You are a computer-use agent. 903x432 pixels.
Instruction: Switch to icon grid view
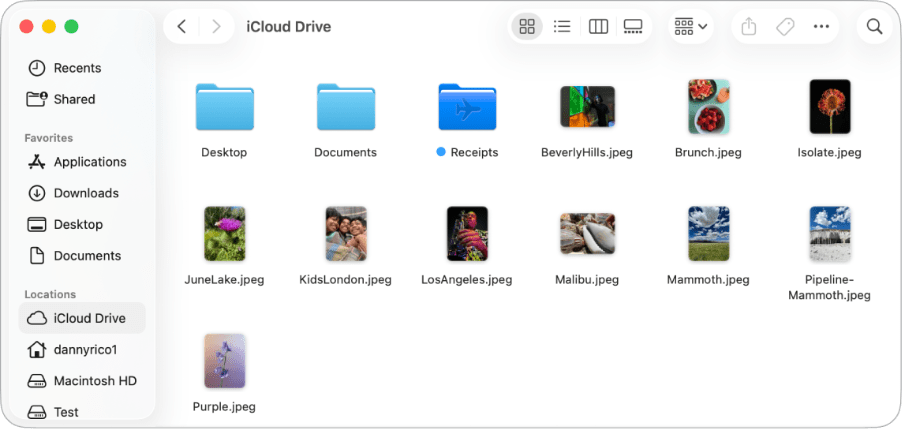point(527,27)
